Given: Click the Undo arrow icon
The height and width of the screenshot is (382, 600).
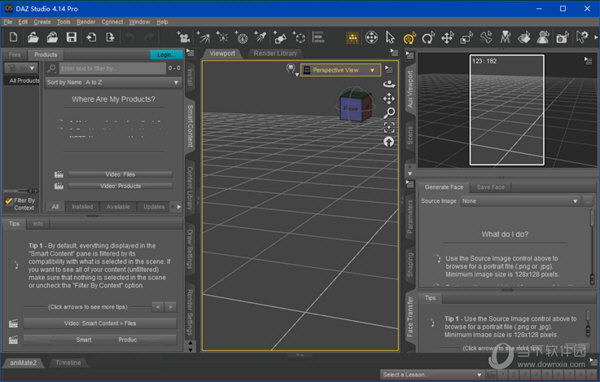Looking at the screenshot, I should [130, 38].
